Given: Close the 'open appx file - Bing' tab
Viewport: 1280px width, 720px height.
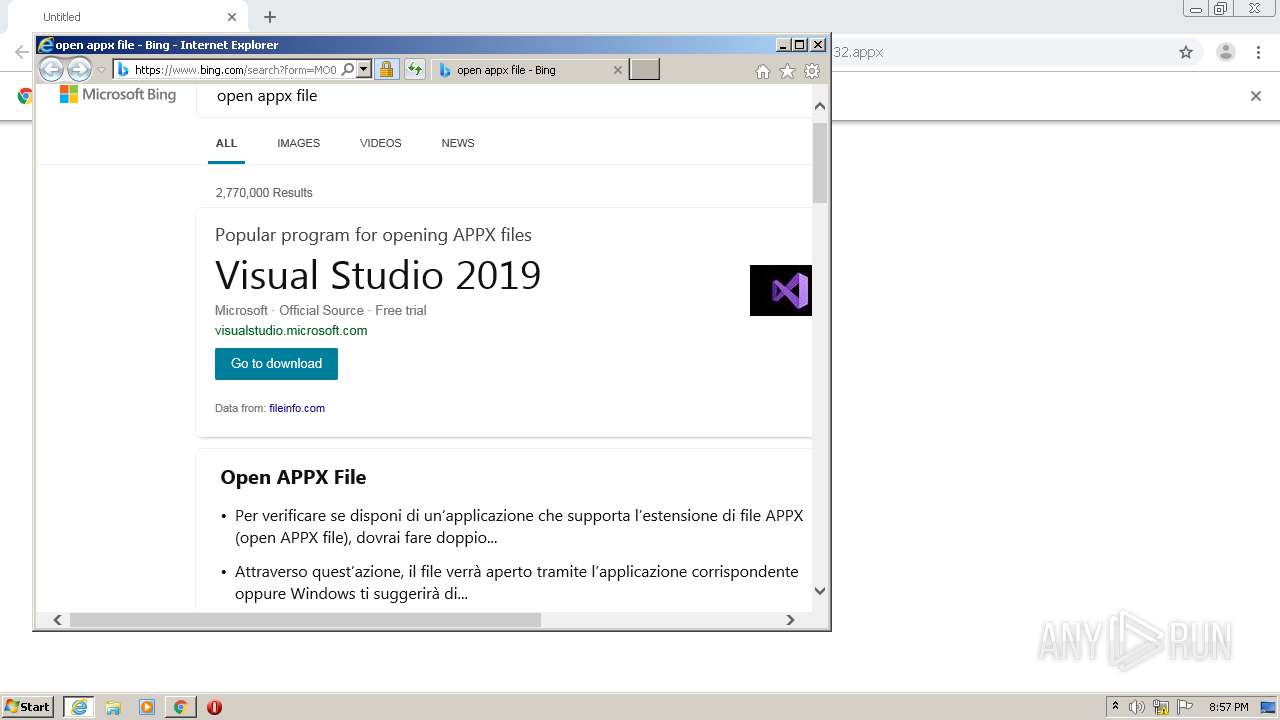Looking at the screenshot, I should [x=618, y=70].
